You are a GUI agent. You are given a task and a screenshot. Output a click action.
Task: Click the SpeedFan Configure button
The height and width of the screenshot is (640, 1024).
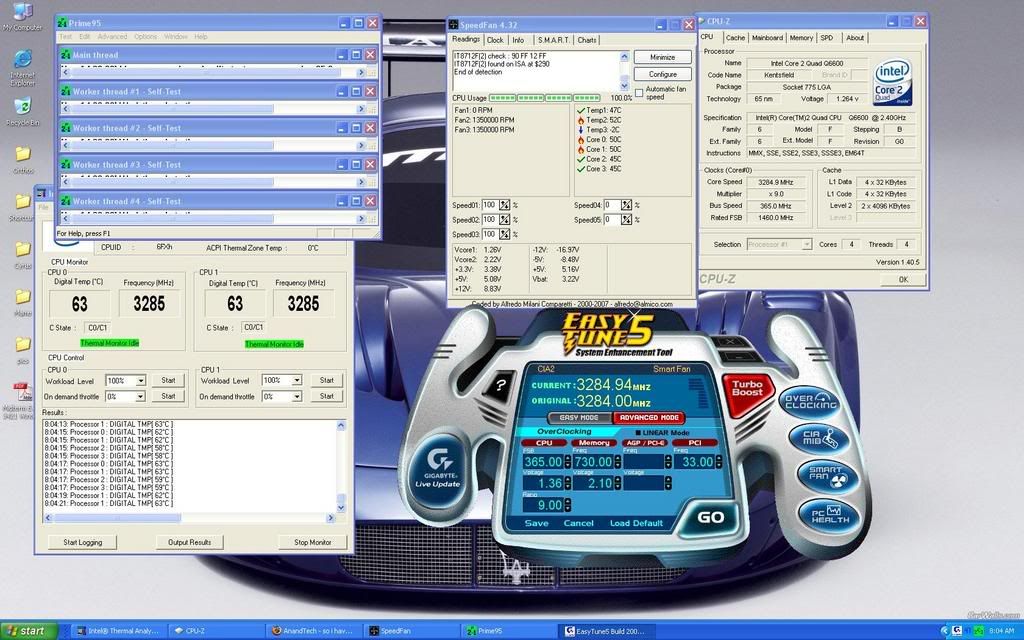(662, 74)
